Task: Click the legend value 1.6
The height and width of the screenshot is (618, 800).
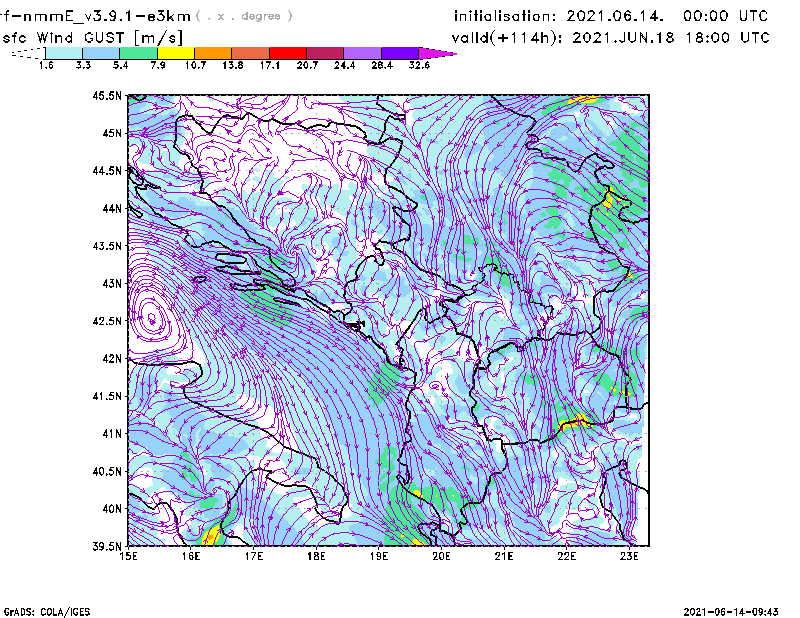Action: [46, 65]
